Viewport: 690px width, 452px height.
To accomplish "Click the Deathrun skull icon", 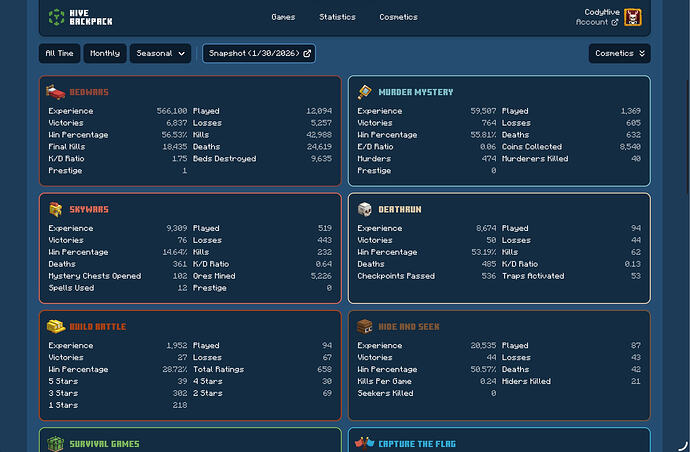I will tap(364, 209).
